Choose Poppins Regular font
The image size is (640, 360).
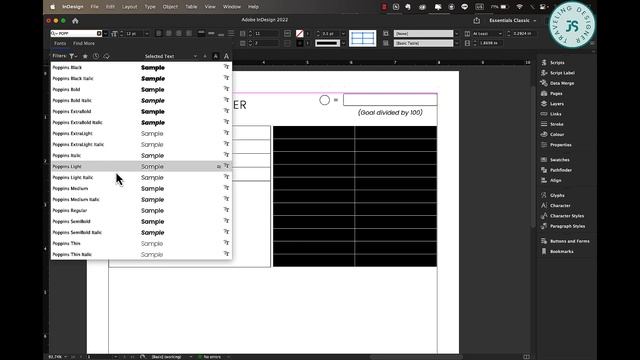click(x=141, y=211)
